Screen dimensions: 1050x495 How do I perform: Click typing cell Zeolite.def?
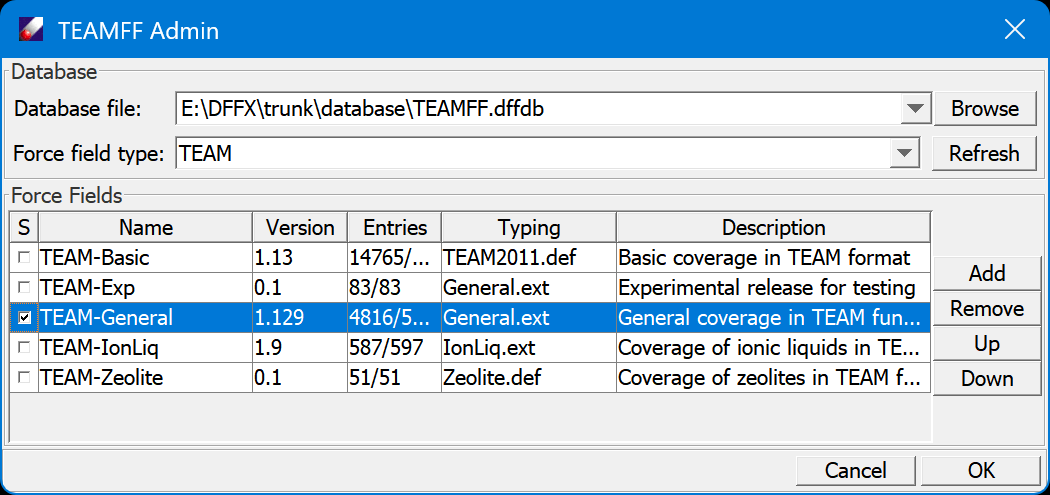pyautogui.click(x=529, y=378)
